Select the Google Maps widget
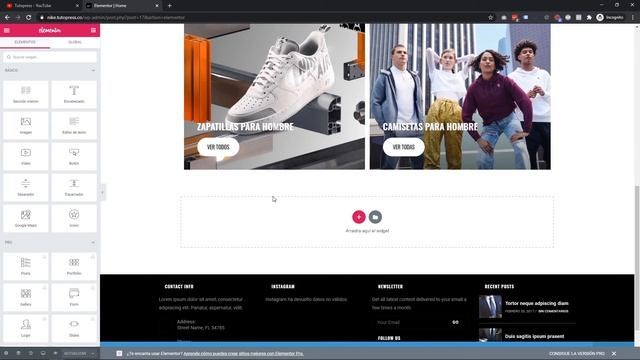Screen dimensions: 640x360 [26, 218]
